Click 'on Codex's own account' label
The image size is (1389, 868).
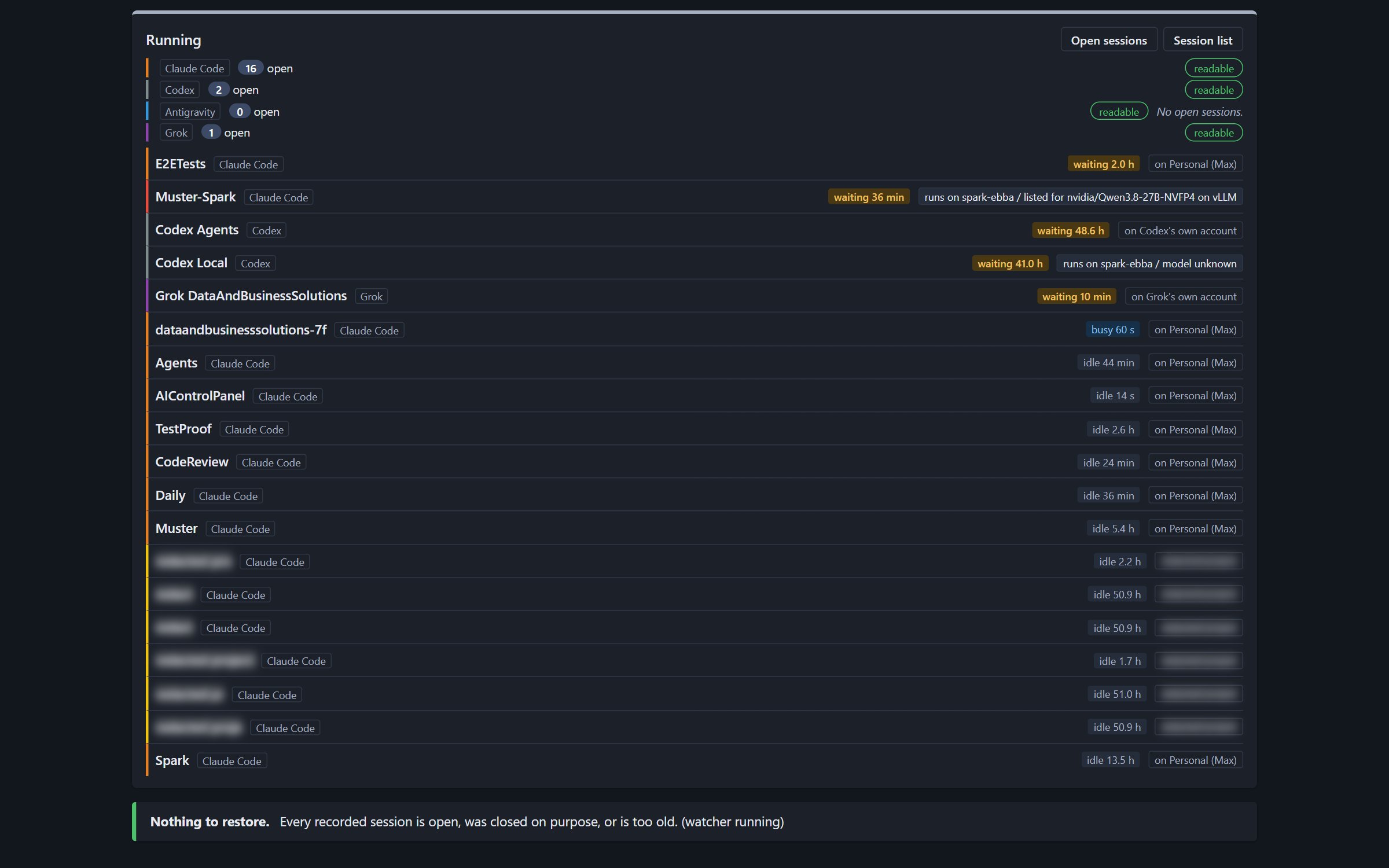tap(1180, 230)
